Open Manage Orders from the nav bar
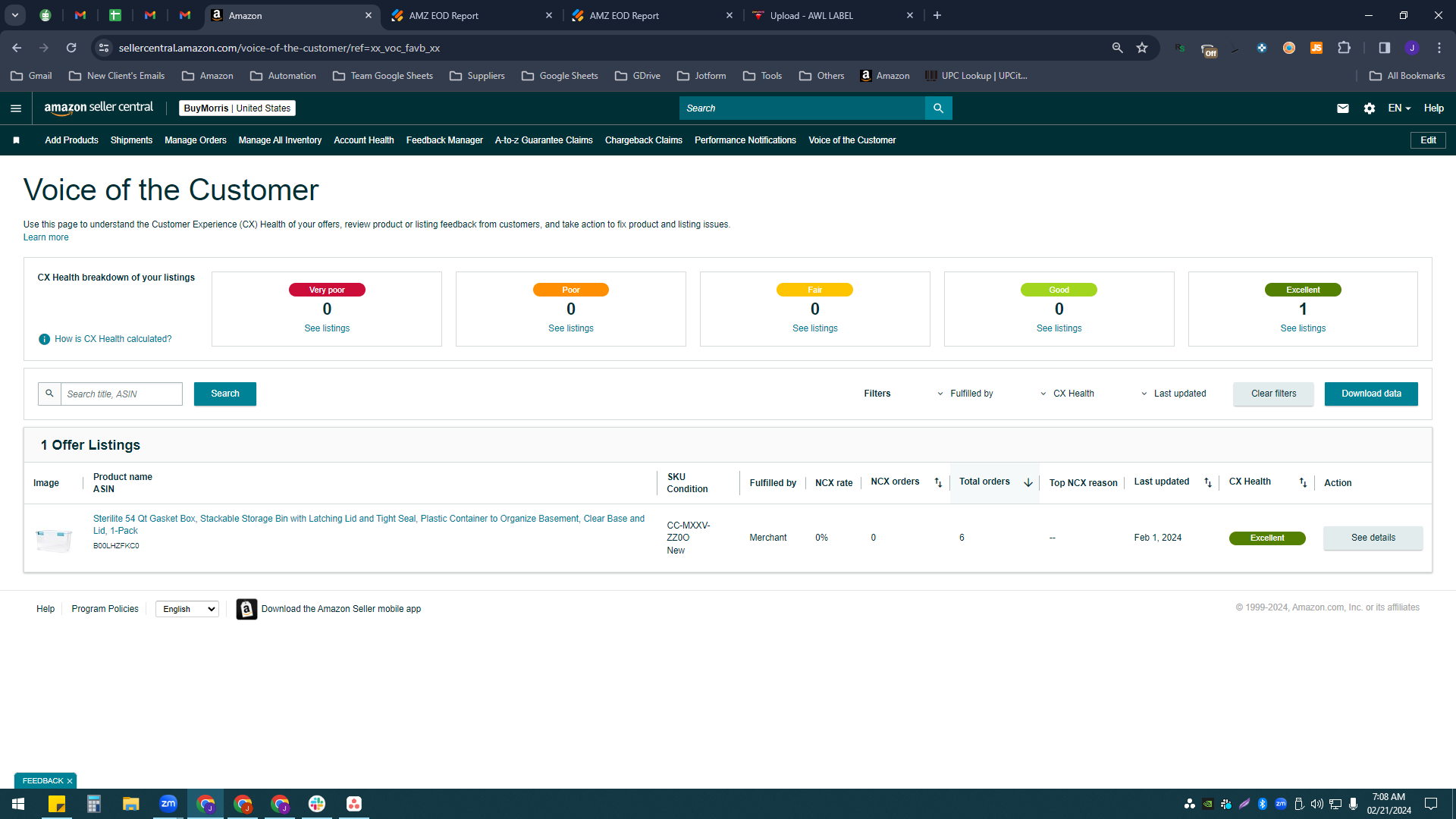This screenshot has height=819, width=1456. (196, 140)
